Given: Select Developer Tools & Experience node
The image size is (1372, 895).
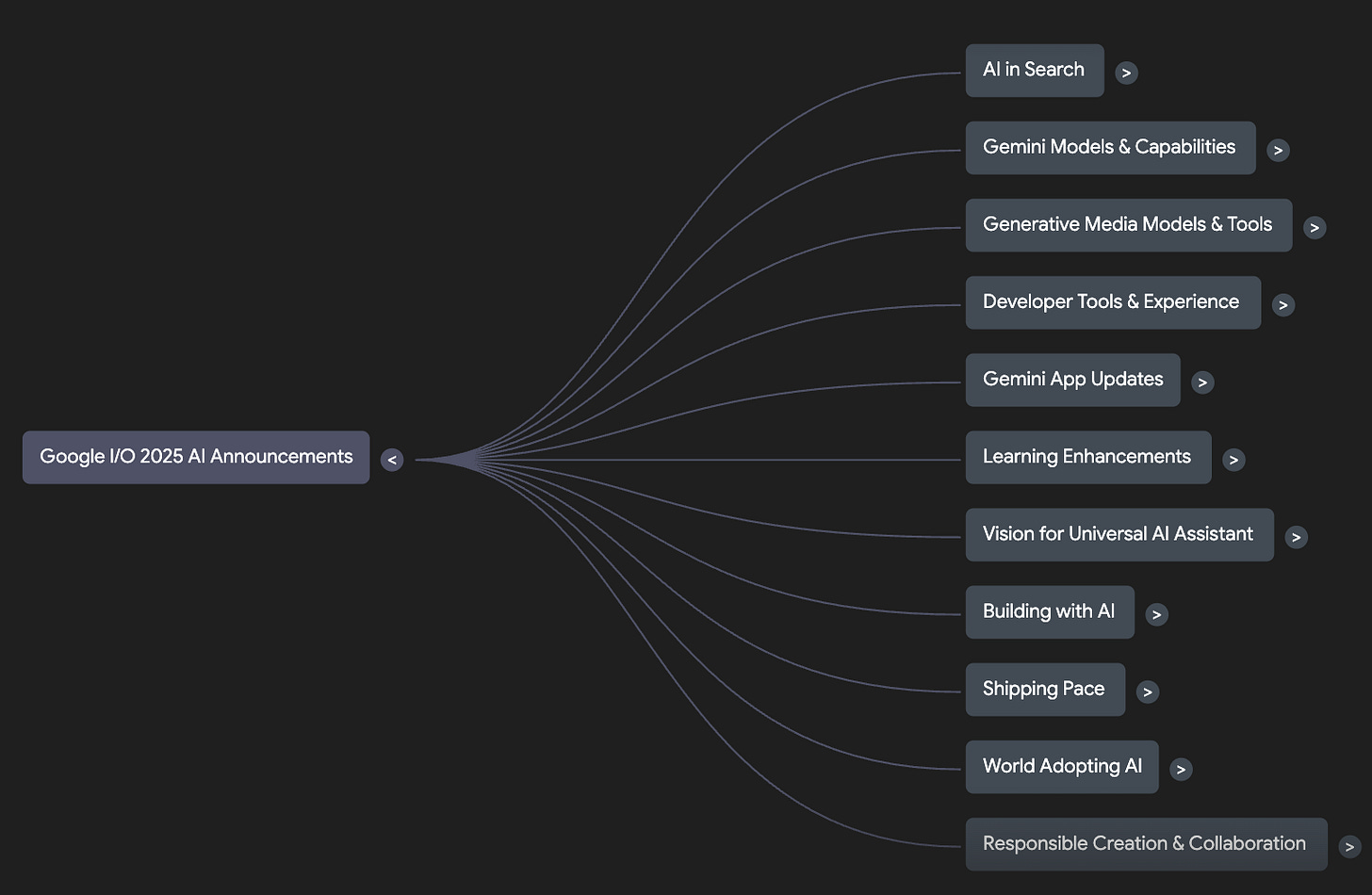Looking at the screenshot, I should coord(1113,301).
